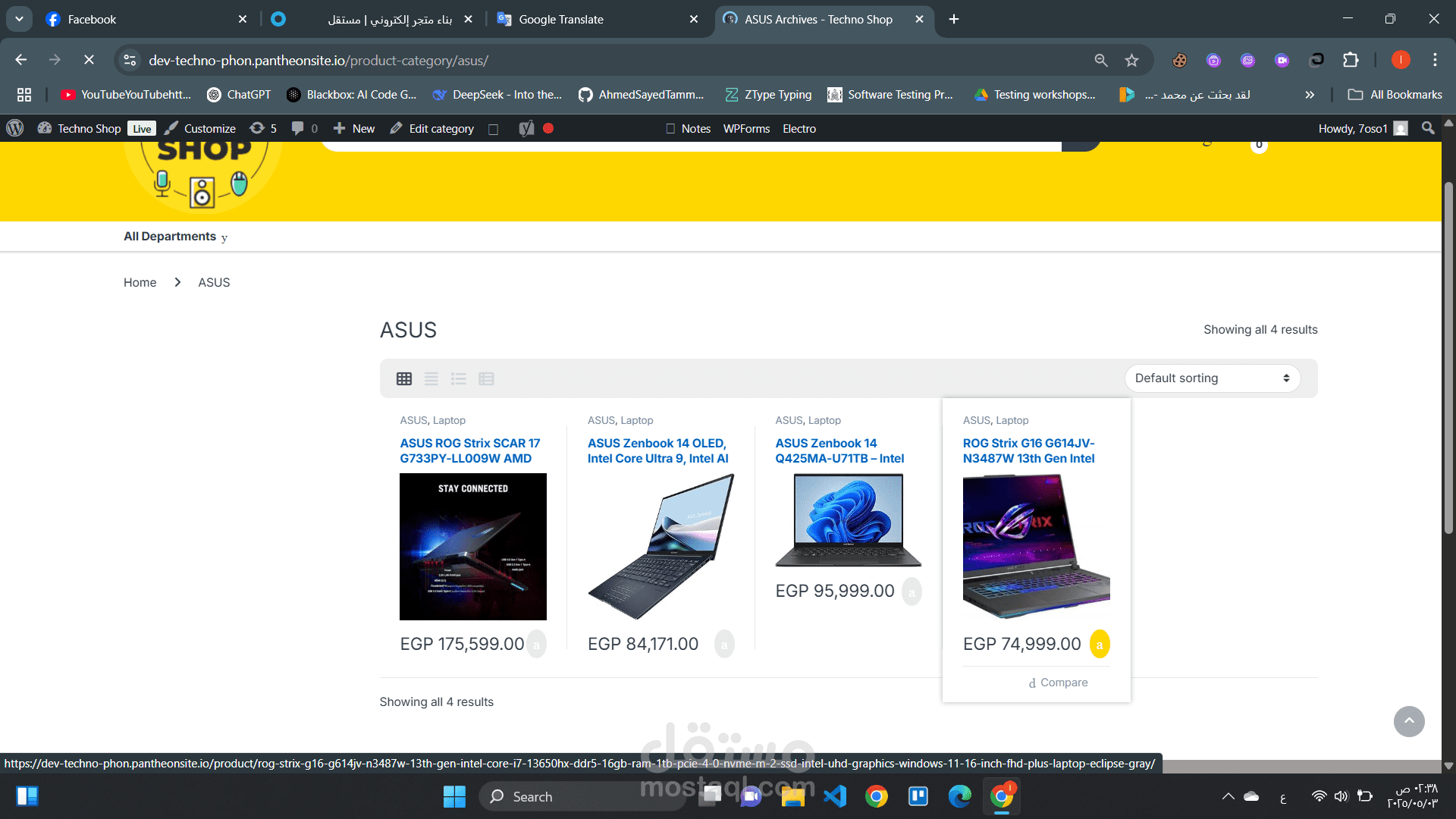Select the list view layout icon

click(x=431, y=378)
